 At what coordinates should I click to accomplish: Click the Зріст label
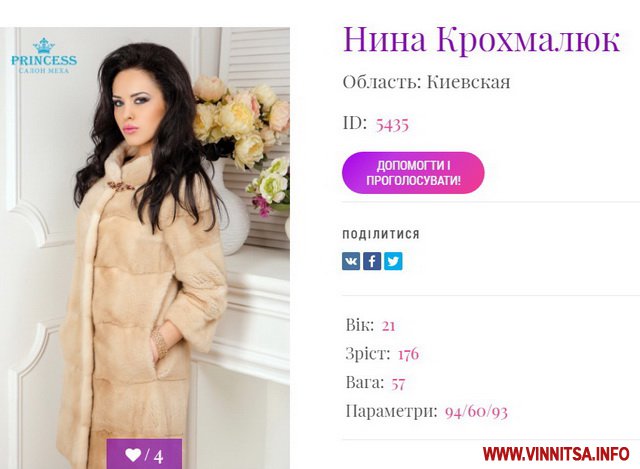coord(368,353)
